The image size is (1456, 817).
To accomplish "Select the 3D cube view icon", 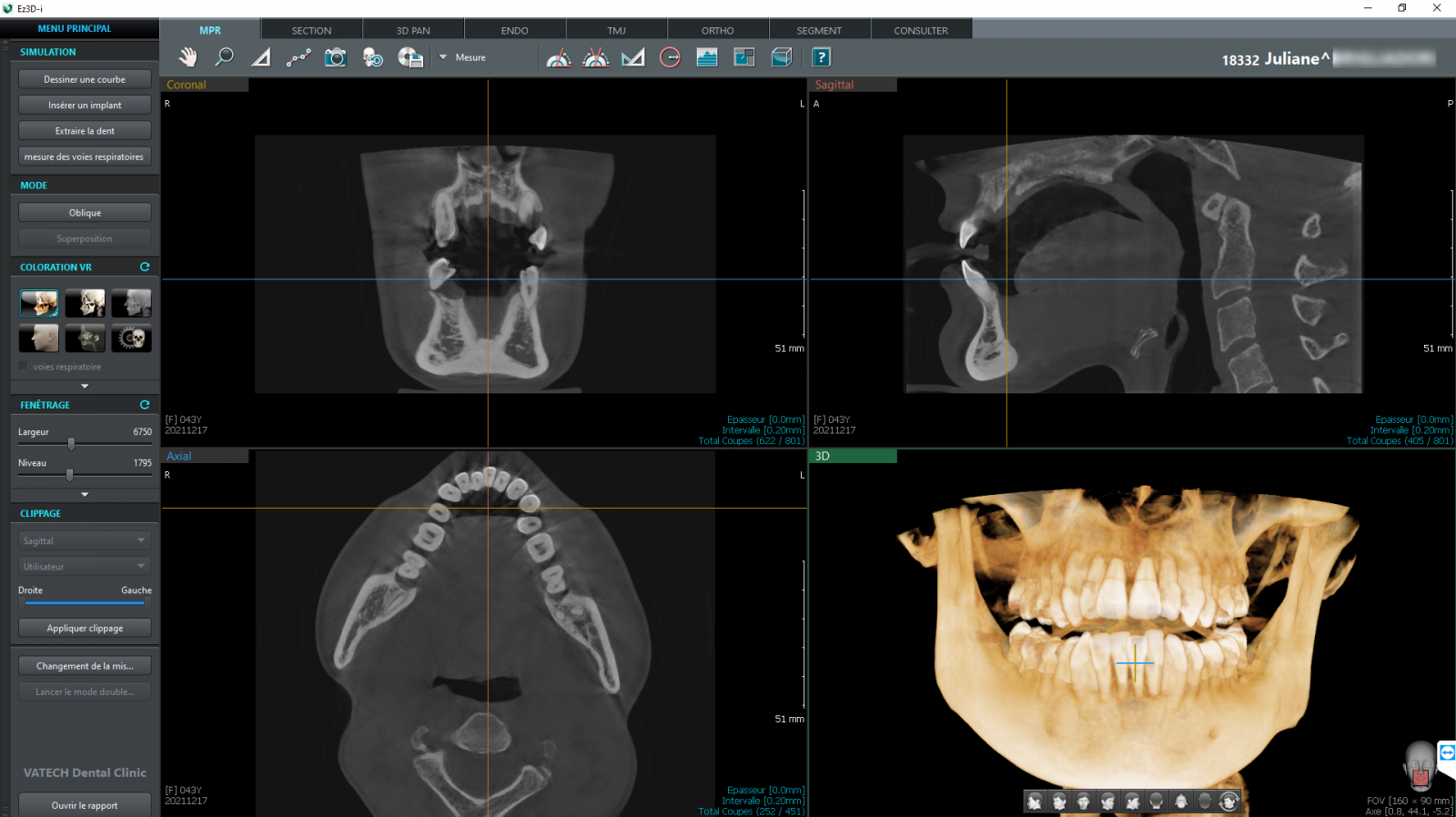I will coord(782,57).
